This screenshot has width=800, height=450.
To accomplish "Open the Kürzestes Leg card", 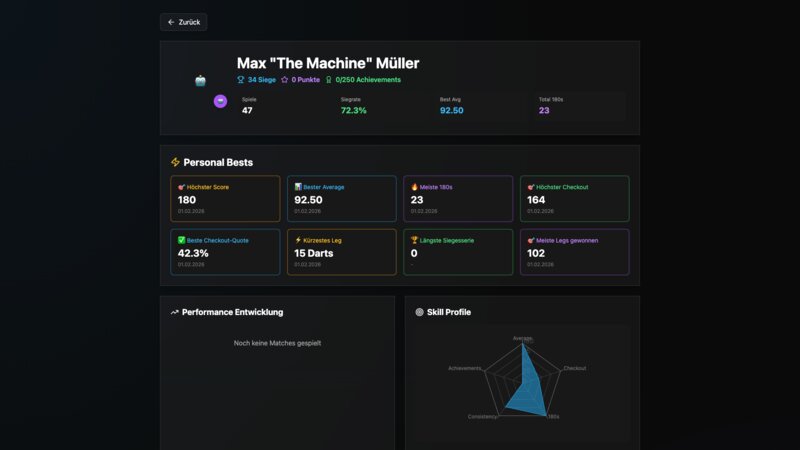I will pos(341,252).
